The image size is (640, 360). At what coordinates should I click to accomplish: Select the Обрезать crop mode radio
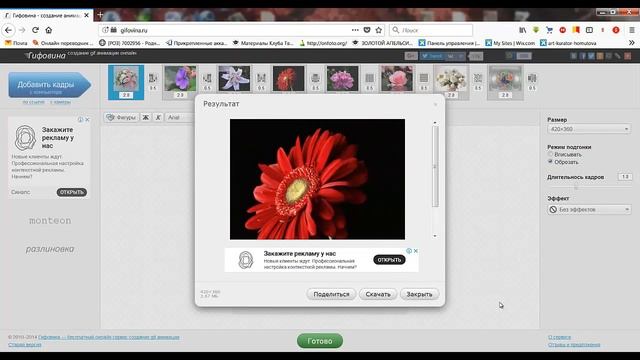(550, 162)
